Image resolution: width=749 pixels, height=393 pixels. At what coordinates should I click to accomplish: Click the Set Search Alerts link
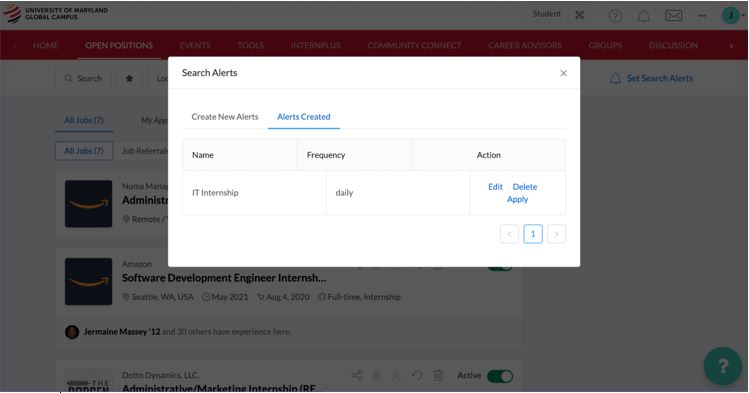tap(652, 78)
